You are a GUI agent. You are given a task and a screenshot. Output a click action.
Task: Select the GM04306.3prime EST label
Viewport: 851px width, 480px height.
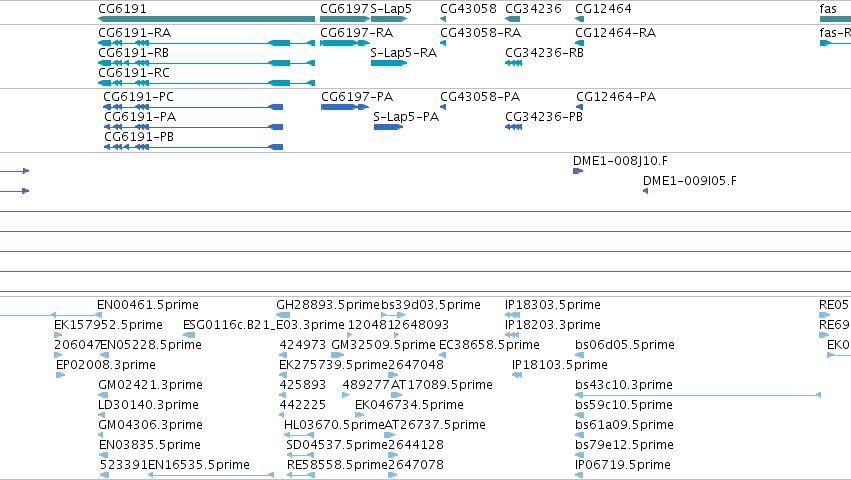[x=150, y=425]
